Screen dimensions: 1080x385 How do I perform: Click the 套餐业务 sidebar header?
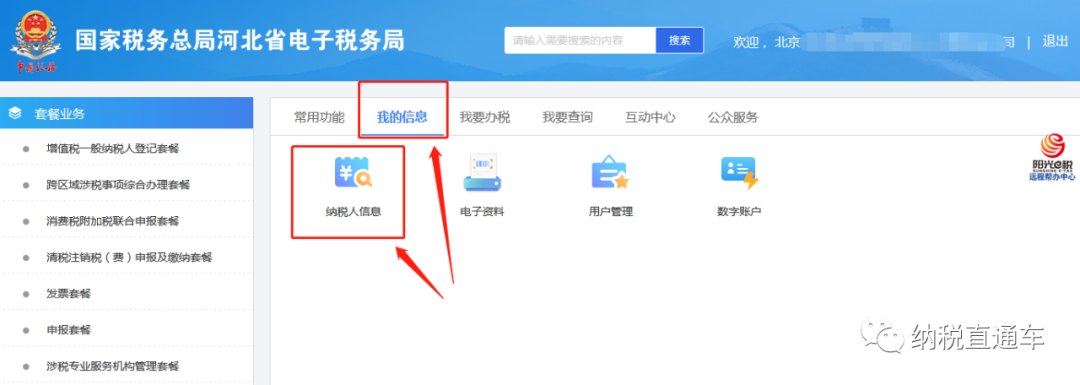(x=127, y=114)
